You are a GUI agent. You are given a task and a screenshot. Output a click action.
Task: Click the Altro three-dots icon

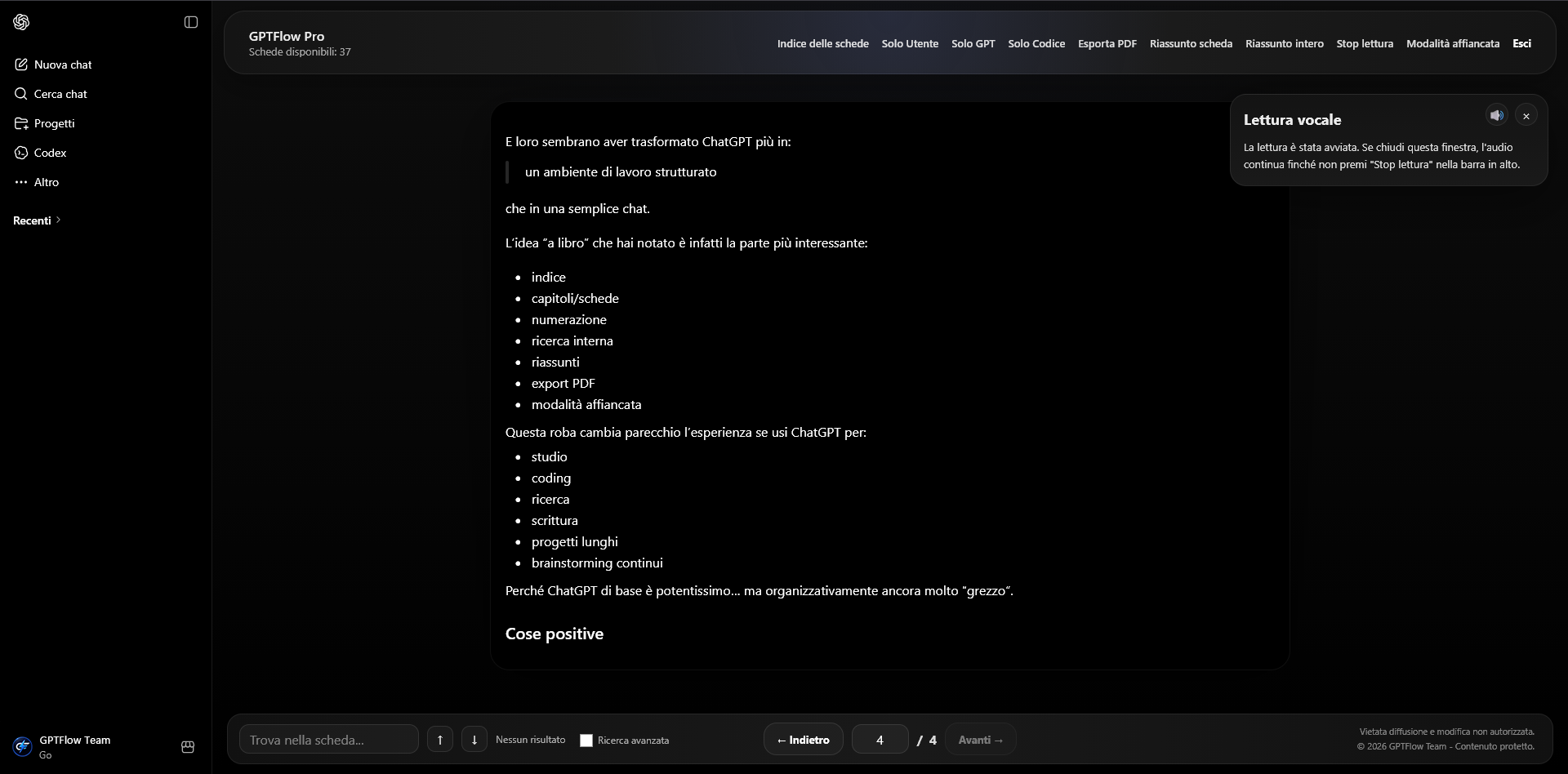21,182
